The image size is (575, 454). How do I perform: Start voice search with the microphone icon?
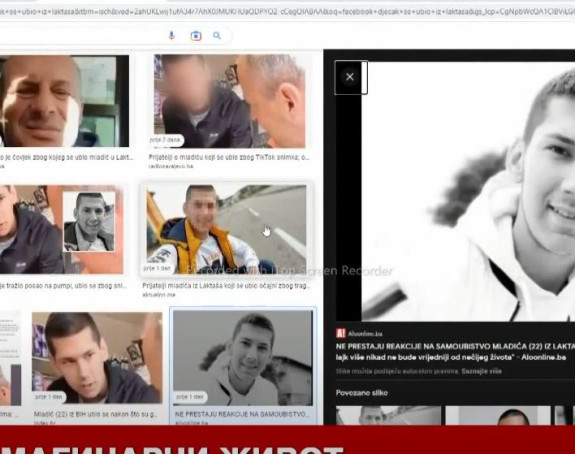[x=171, y=36]
